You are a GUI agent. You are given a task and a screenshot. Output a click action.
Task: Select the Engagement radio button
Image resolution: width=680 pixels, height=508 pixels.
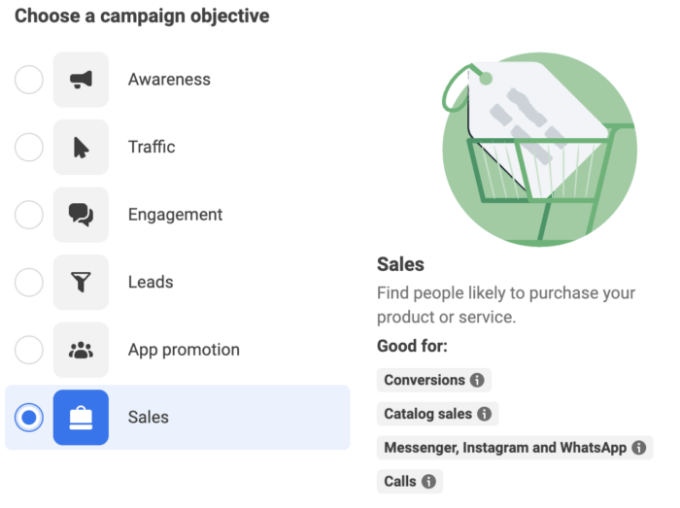coord(29,215)
